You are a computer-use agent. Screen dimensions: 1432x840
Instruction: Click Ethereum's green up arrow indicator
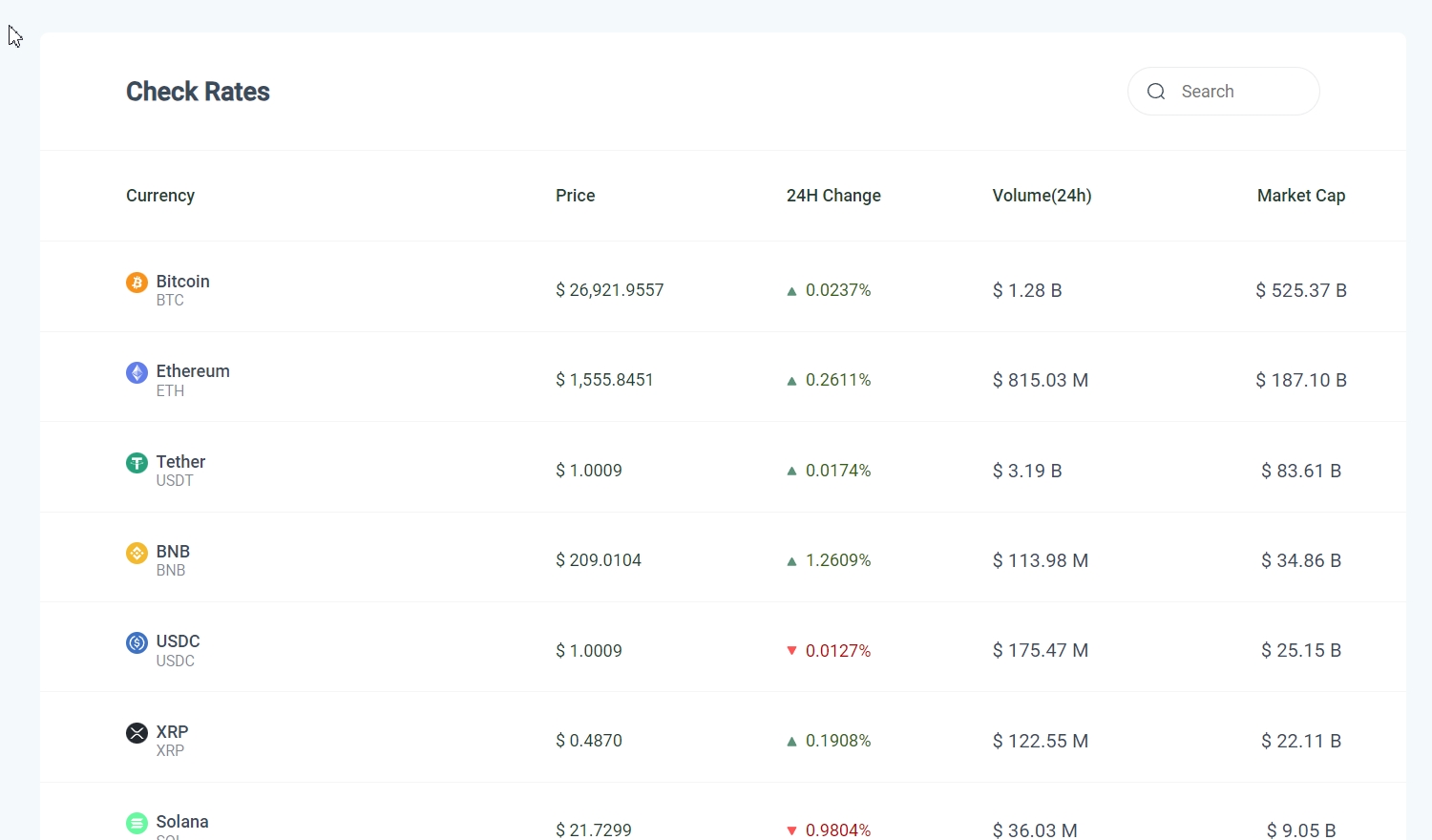791,381
